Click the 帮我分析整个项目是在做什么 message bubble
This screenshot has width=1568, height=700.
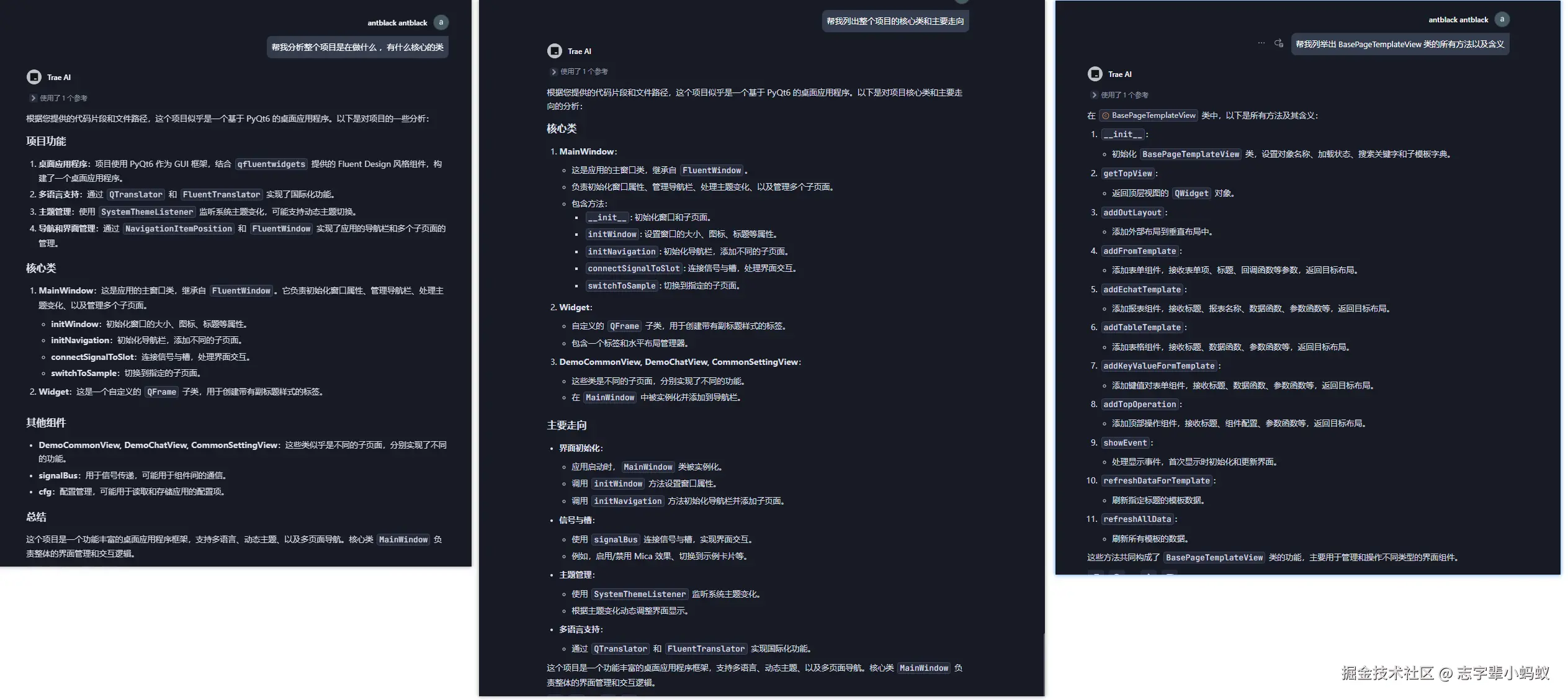coord(357,47)
